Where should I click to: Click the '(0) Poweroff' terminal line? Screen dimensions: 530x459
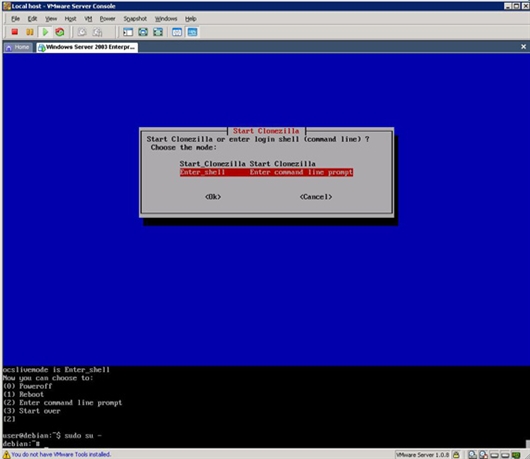click(x=27, y=386)
